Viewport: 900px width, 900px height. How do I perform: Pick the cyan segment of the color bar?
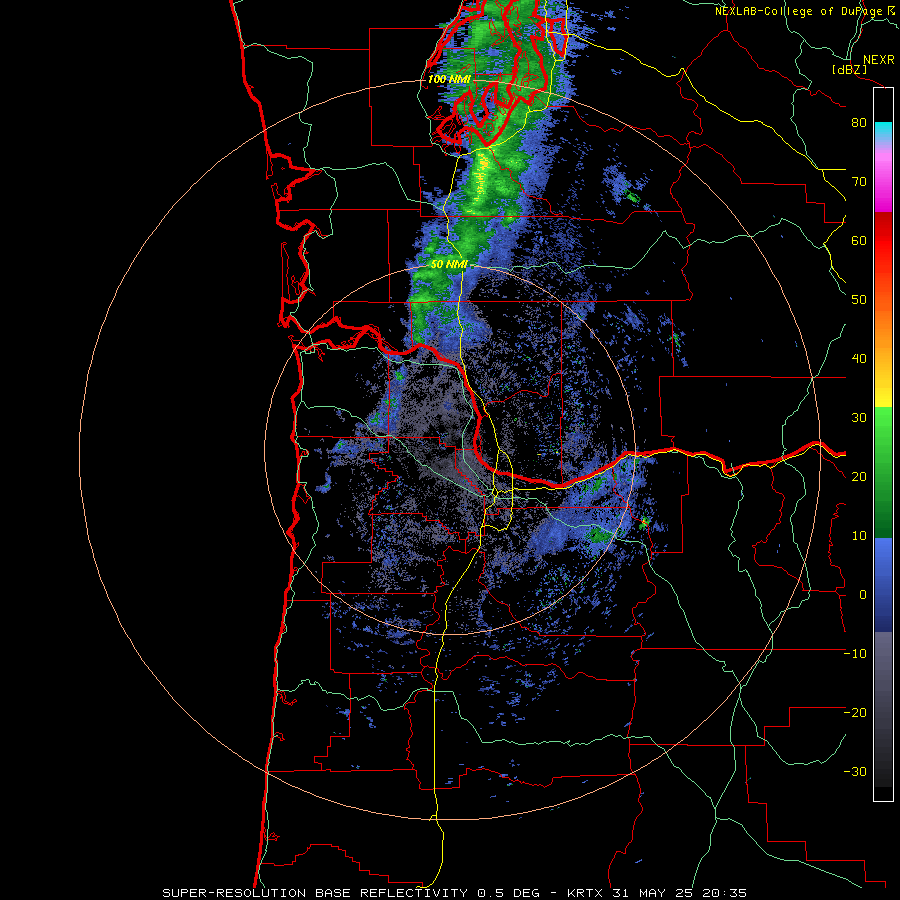[x=883, y=130]
